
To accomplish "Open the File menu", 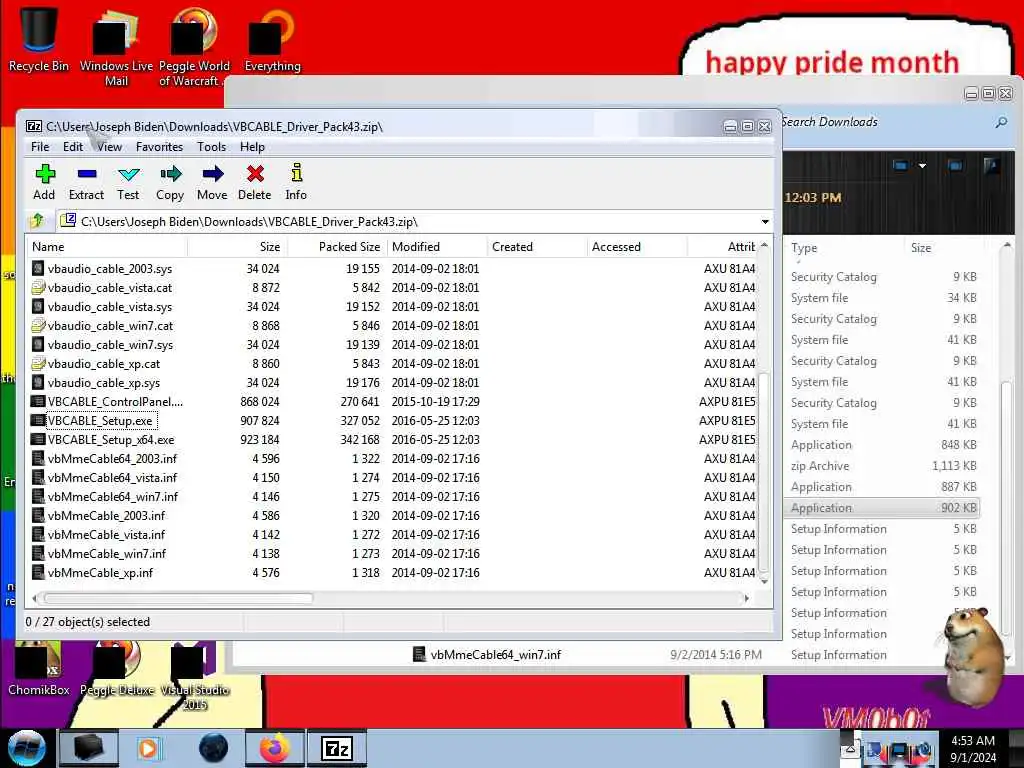I will click(x=40, y=147).
